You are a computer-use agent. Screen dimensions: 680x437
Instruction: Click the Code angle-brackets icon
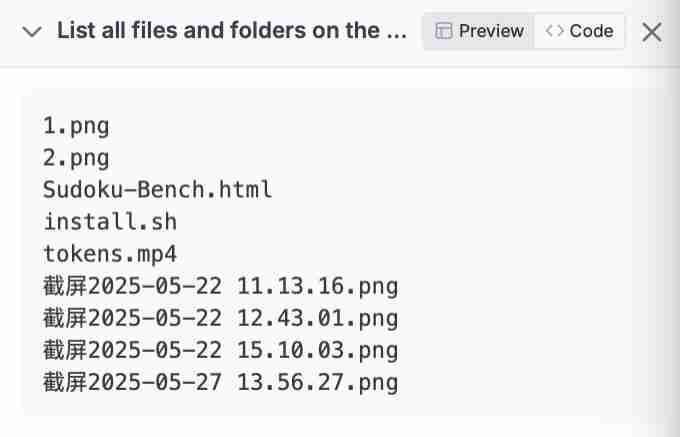[554, 31]
